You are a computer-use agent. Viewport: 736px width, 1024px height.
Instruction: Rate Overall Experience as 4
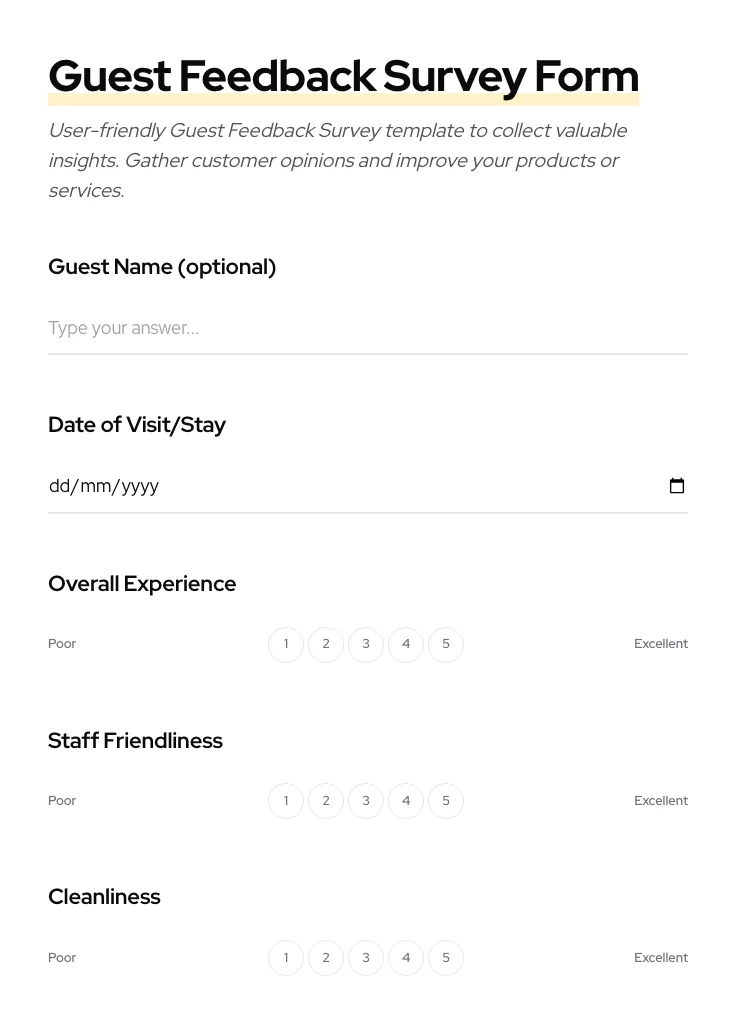pos(406,644)
